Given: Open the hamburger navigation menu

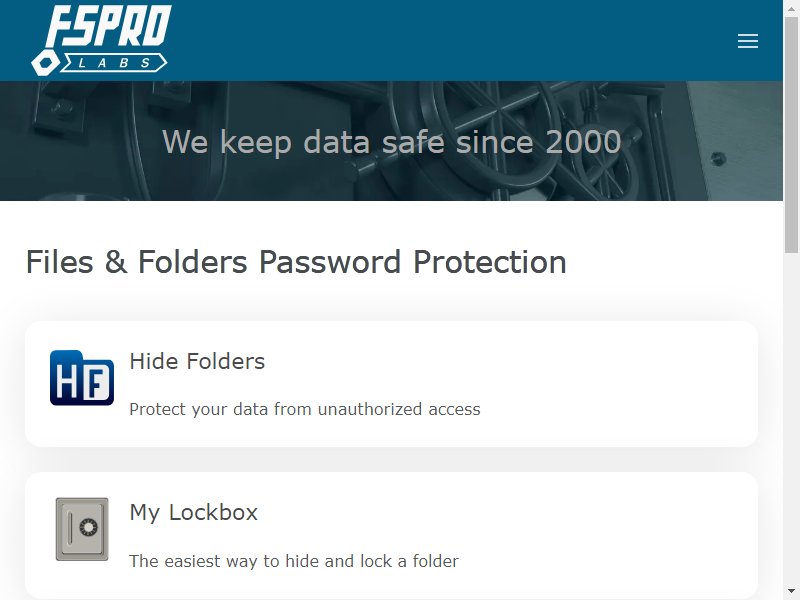Looking at the screenshot, I should pyautogui.click(x=747, y=41).
